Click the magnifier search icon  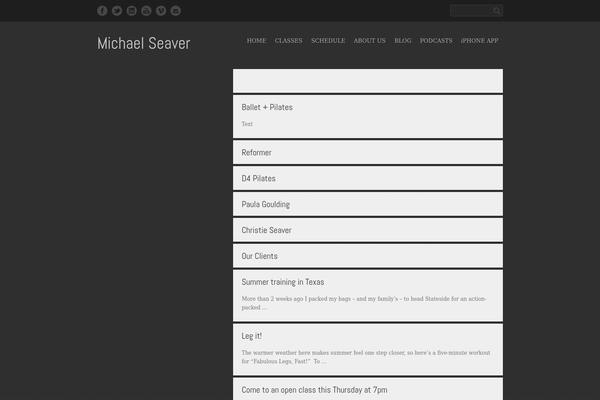click(x=497, y=11)
